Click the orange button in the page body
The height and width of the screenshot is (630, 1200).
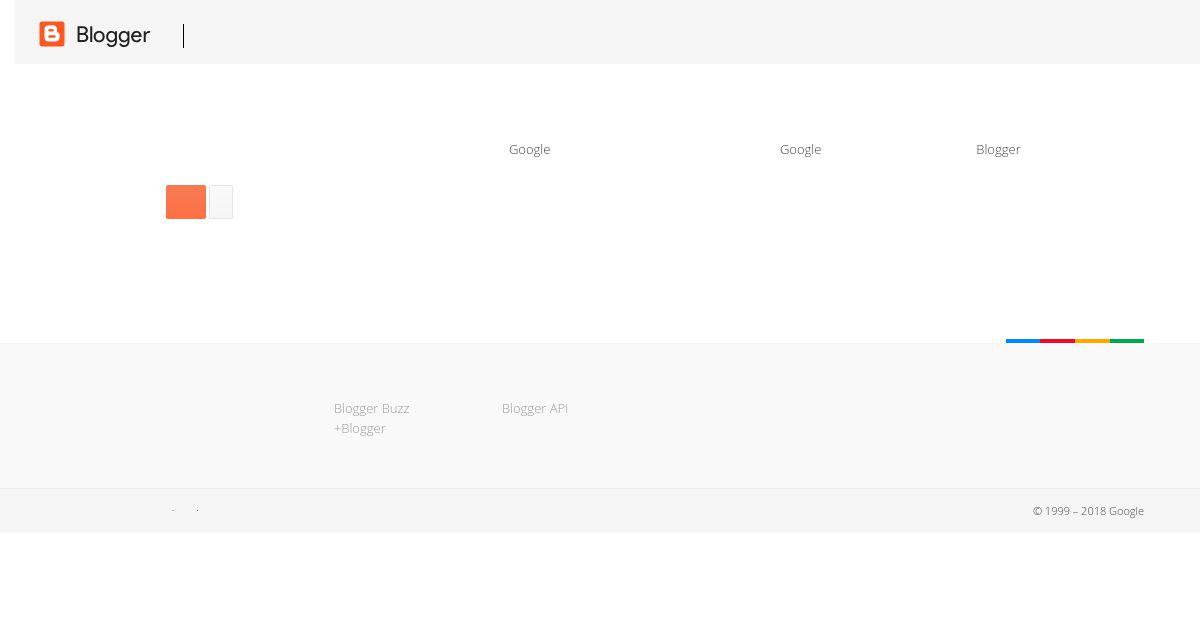186,202
